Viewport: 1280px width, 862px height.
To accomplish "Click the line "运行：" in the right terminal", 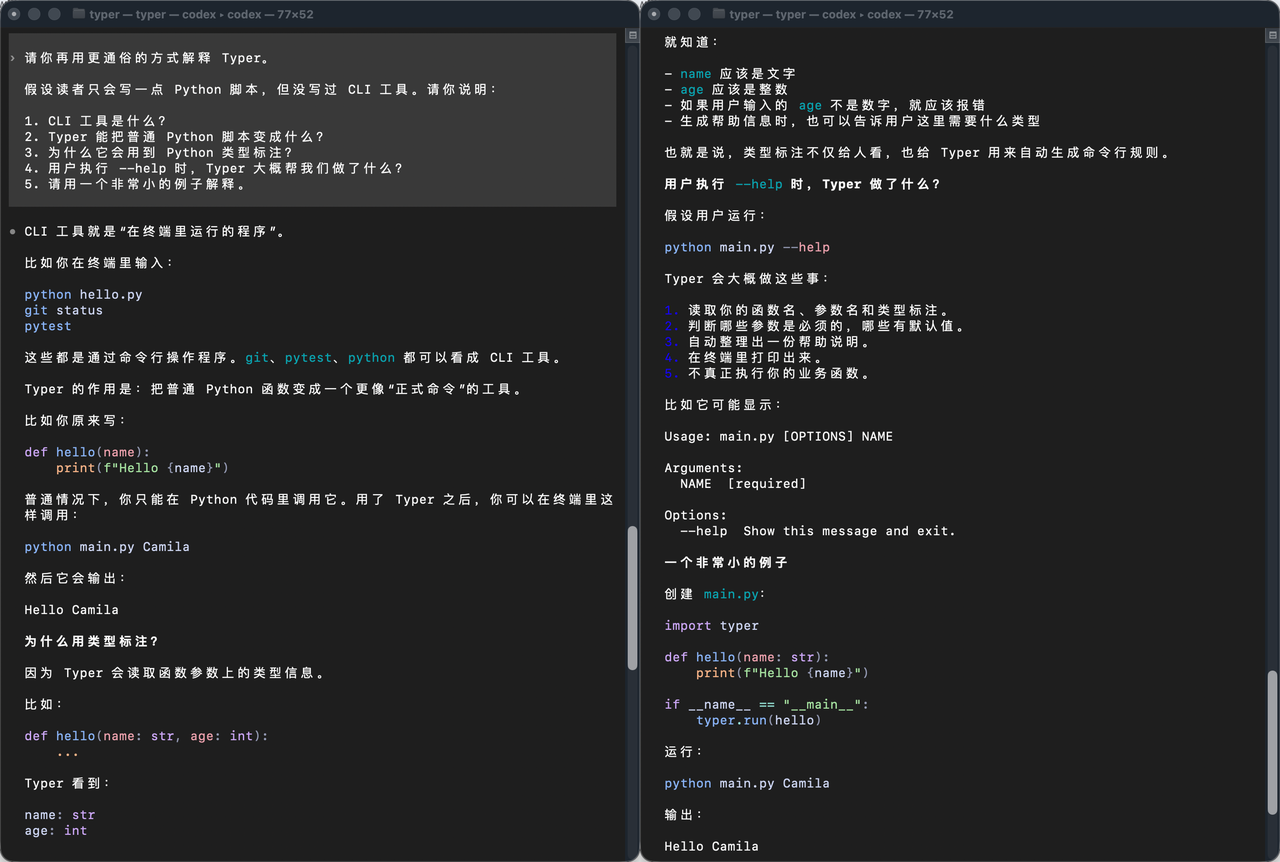I will pos(684,752).
